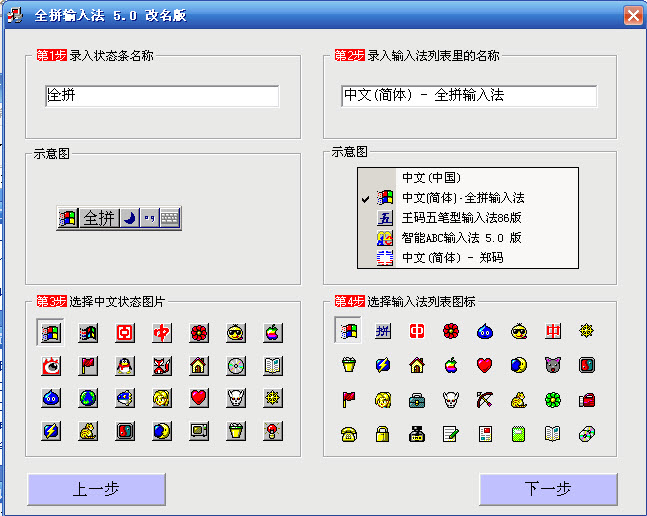Screen dimensions: 647x516
Task: Choose the tilted CD icon in step 4
Action: coord(586,434)
